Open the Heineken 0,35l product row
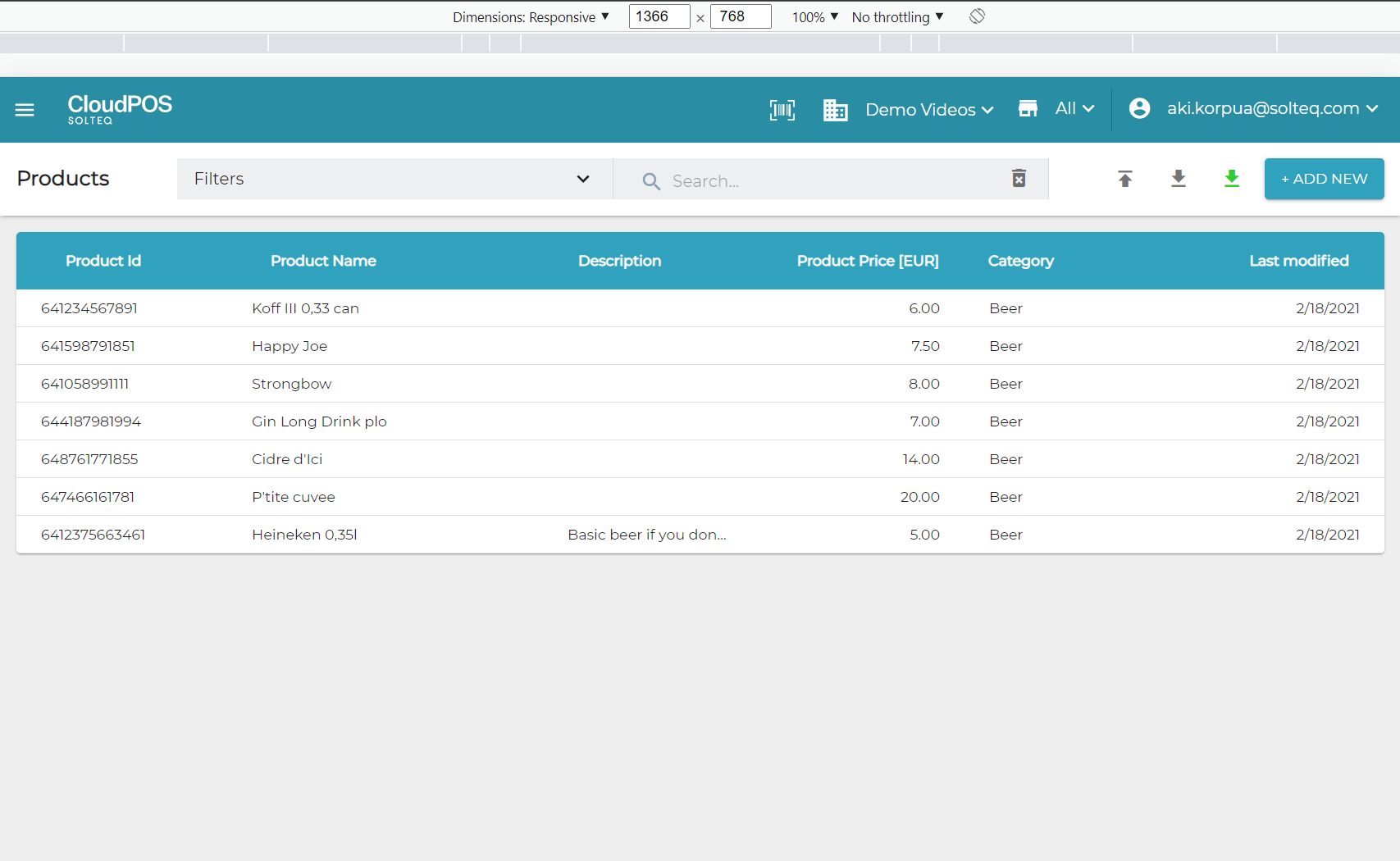The image size is (1400, 861). (304, 535)
